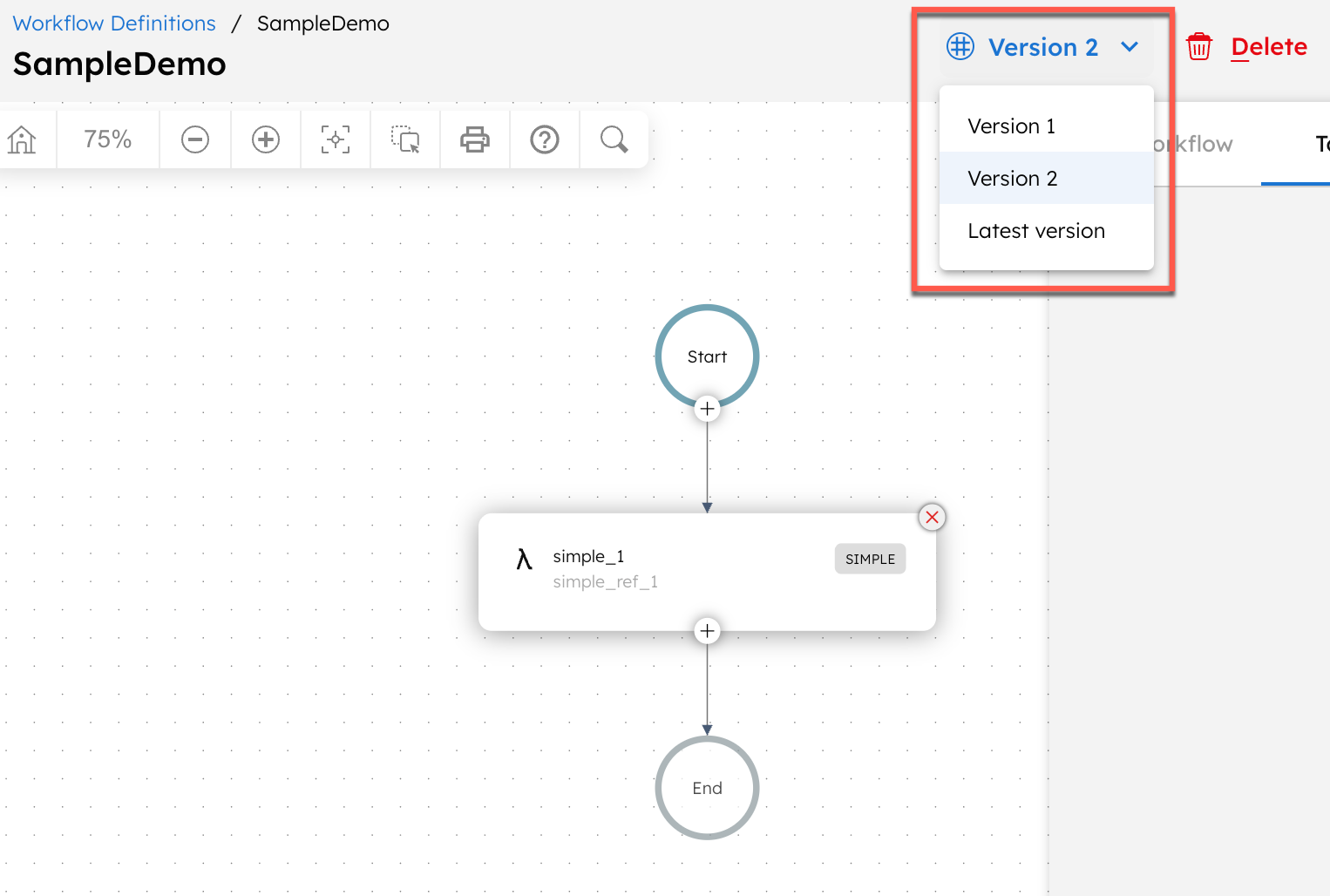Click the help question mark icon

(544, 139)
